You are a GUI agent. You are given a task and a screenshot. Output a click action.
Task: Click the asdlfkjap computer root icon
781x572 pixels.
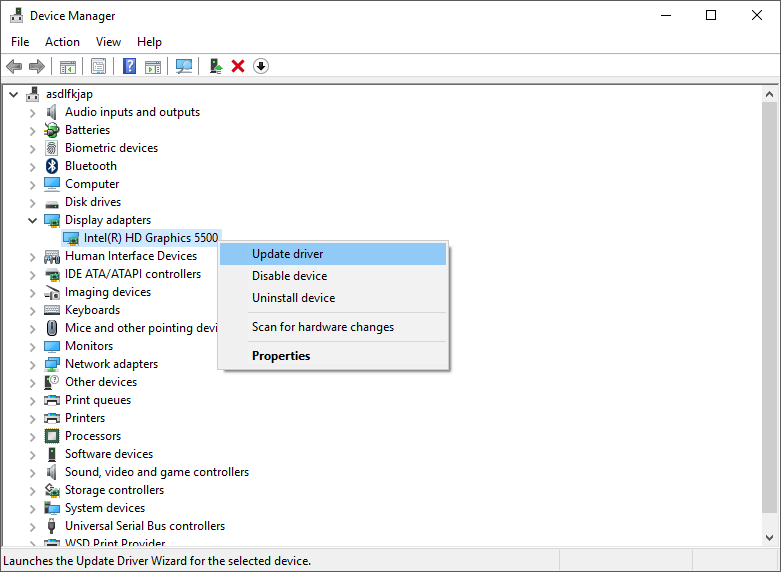(33, 94)
